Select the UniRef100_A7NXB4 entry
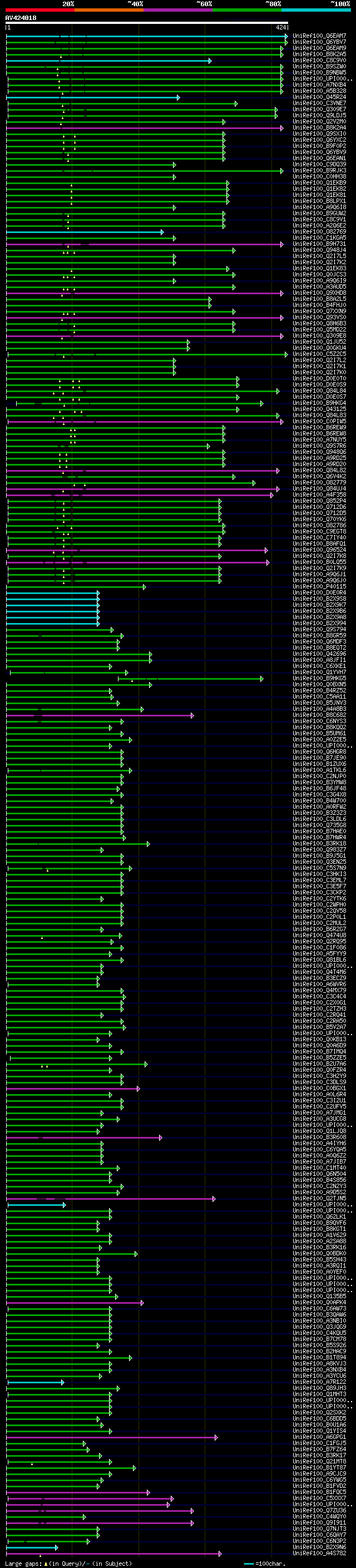Viewport: 356px width, 1568px height. click(319, 85)
